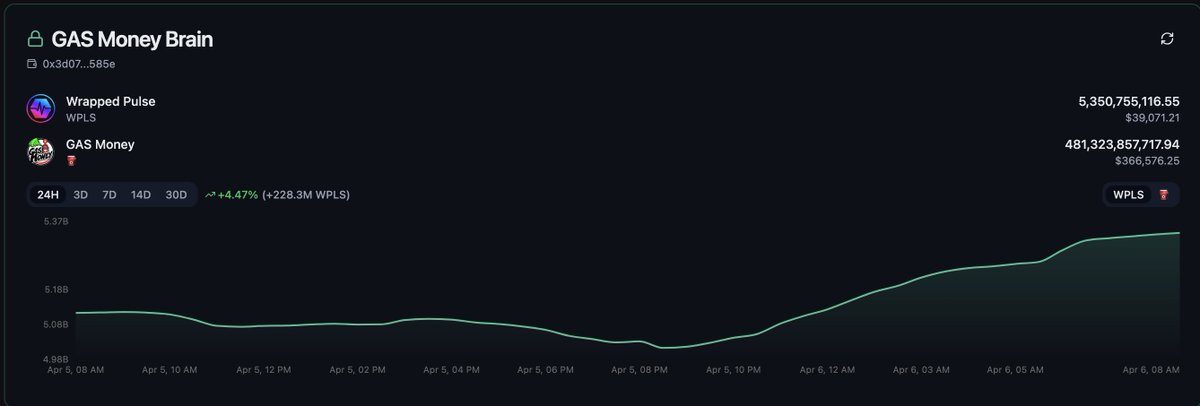Click the Apr 5, 10 PM axis label
This screenshot has height=406, width=1200.
tap(733, 370)
